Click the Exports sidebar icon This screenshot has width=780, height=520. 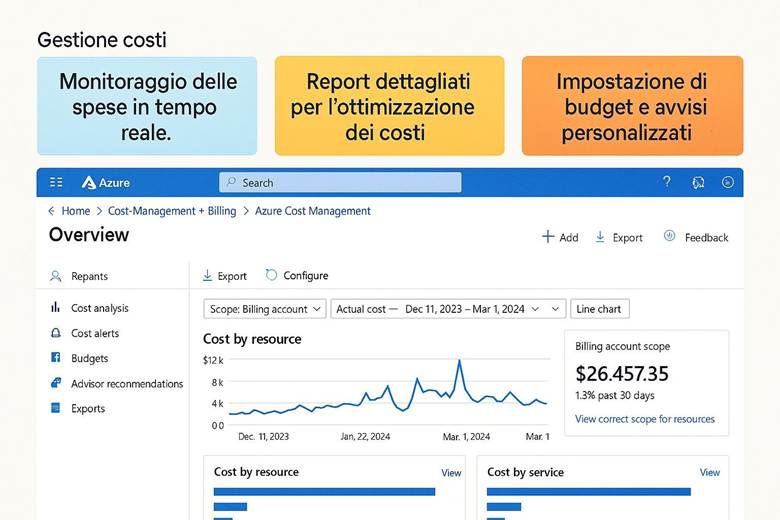click(56, 408)
